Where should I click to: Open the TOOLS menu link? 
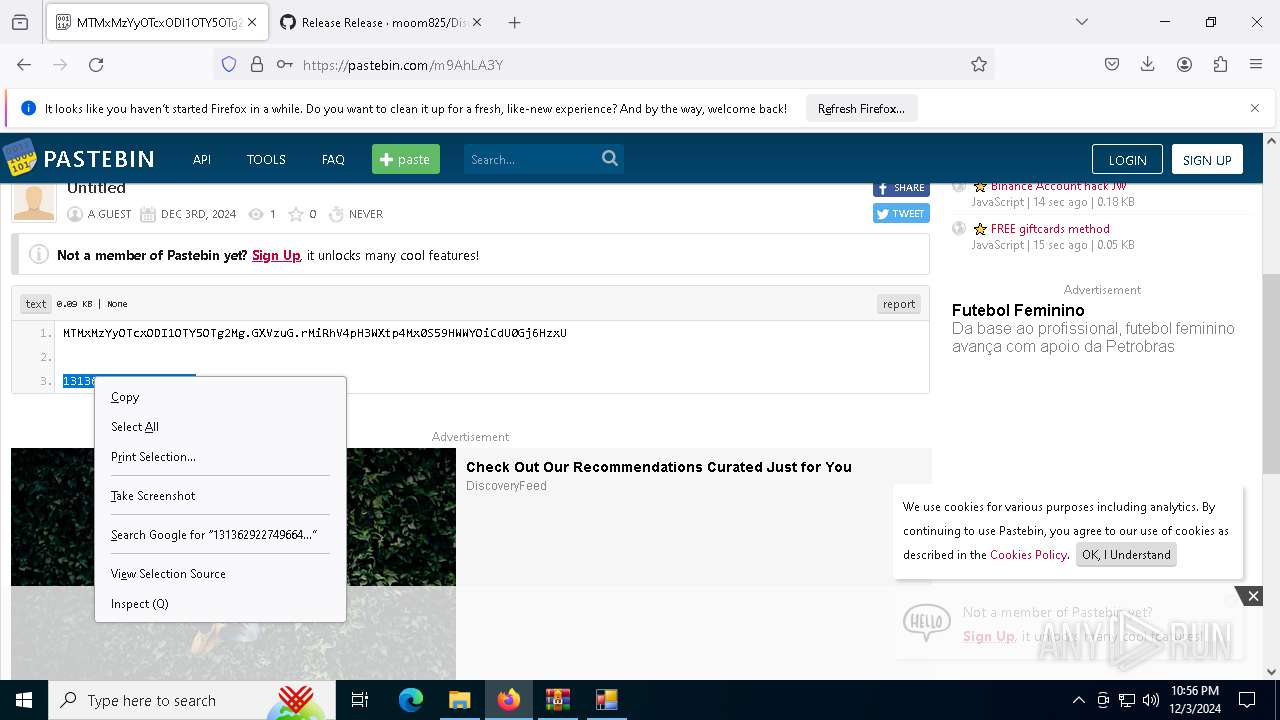(266, 159)
